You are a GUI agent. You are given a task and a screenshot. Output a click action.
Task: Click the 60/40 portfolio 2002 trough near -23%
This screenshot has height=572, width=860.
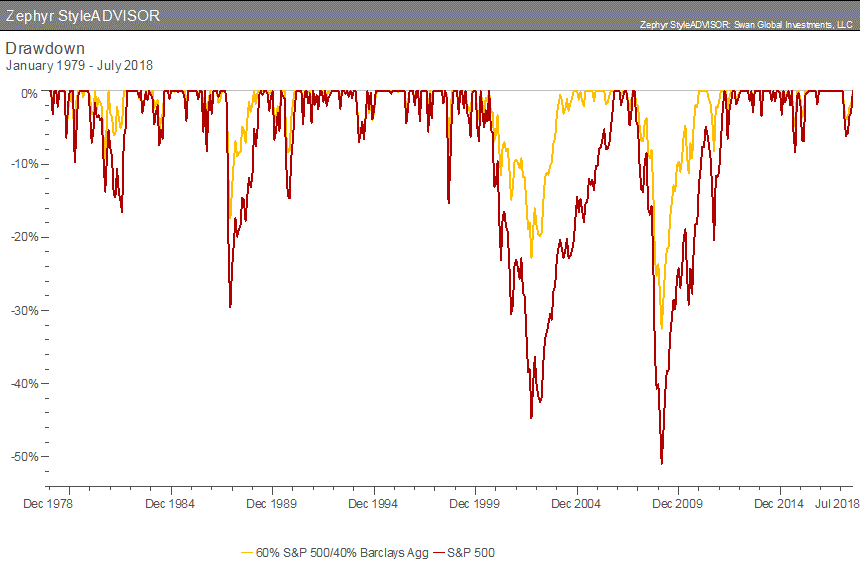coord(531,257)
